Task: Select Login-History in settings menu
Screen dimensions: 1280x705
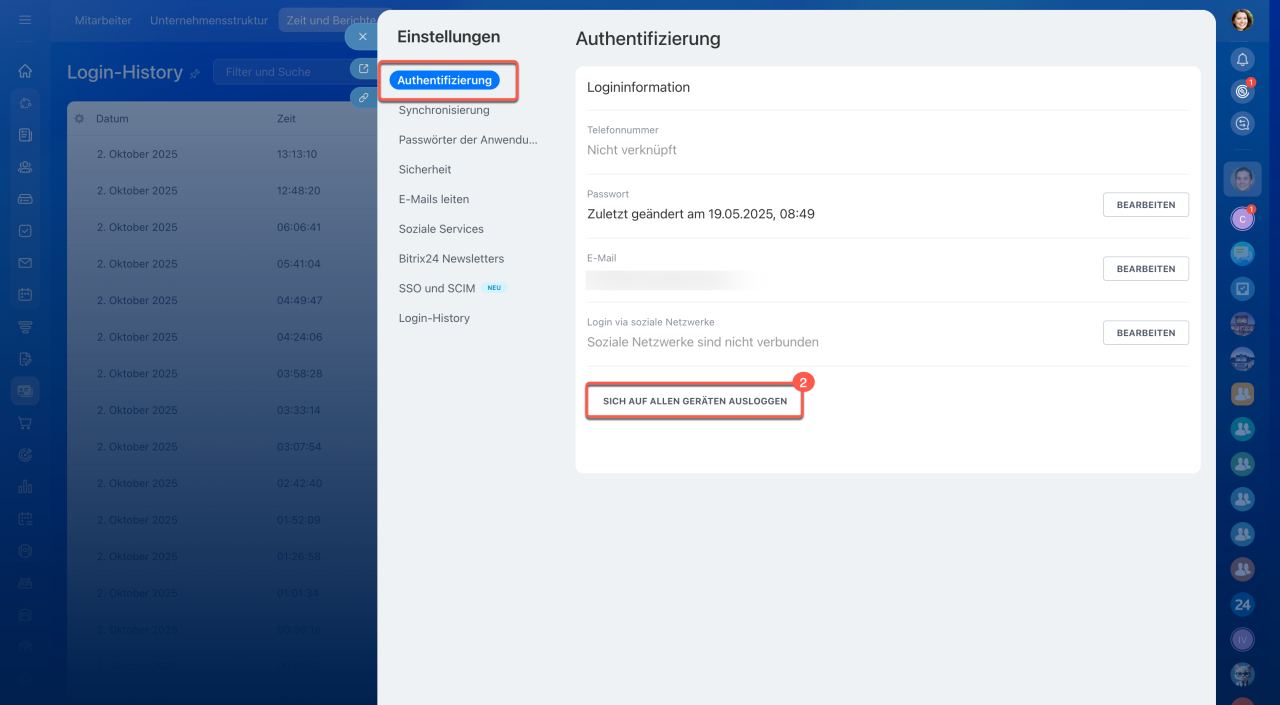Action: click(434, 318)
